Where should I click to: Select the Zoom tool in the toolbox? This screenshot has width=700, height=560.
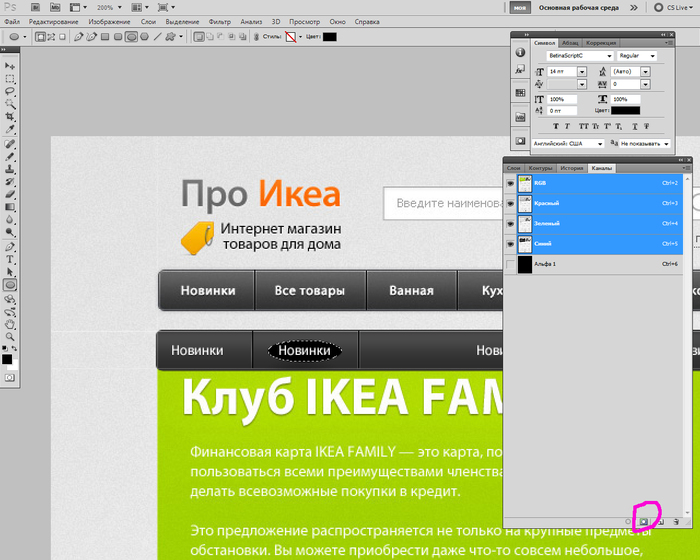(10, 337)
